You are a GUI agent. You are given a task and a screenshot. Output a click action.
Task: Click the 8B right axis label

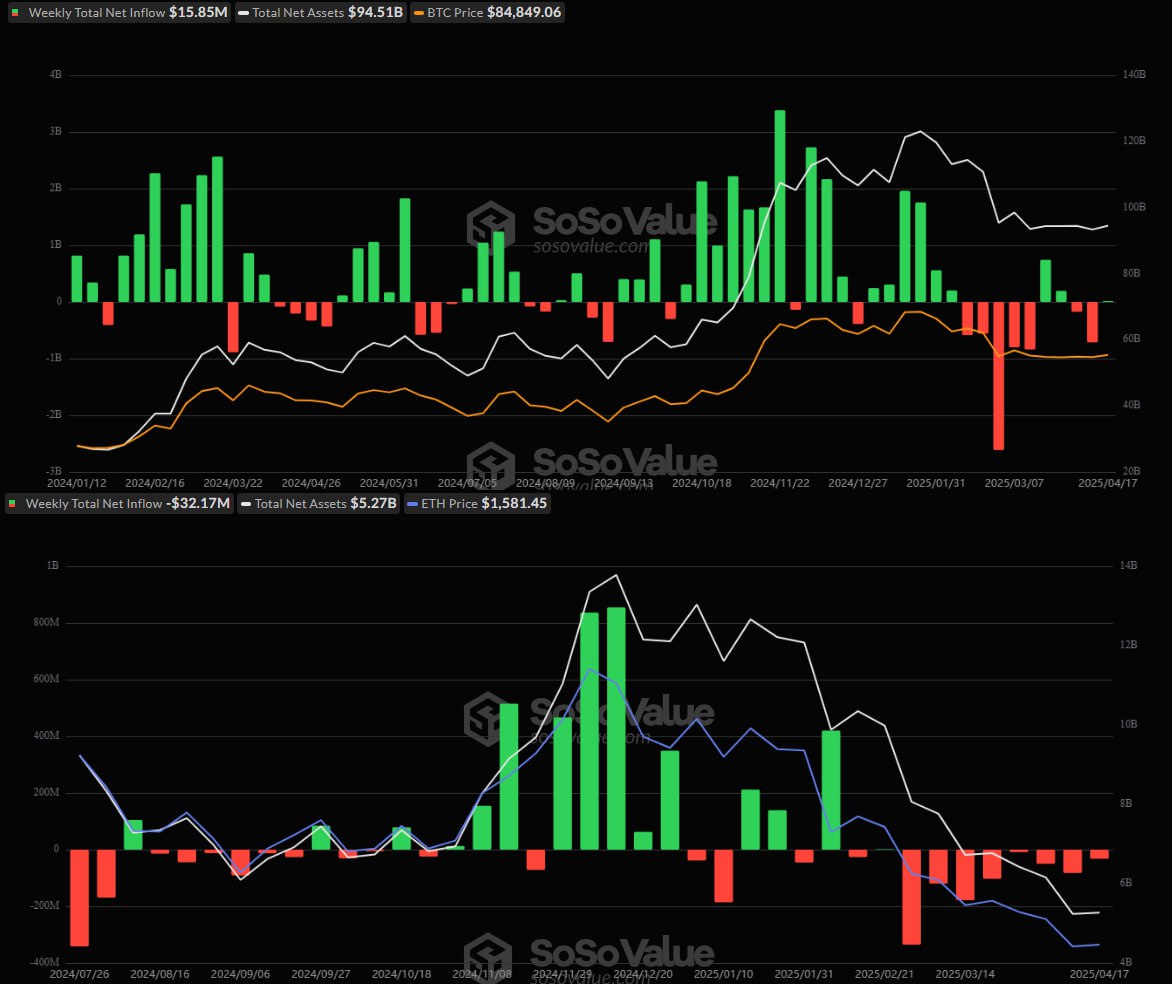pos(1126,804)
